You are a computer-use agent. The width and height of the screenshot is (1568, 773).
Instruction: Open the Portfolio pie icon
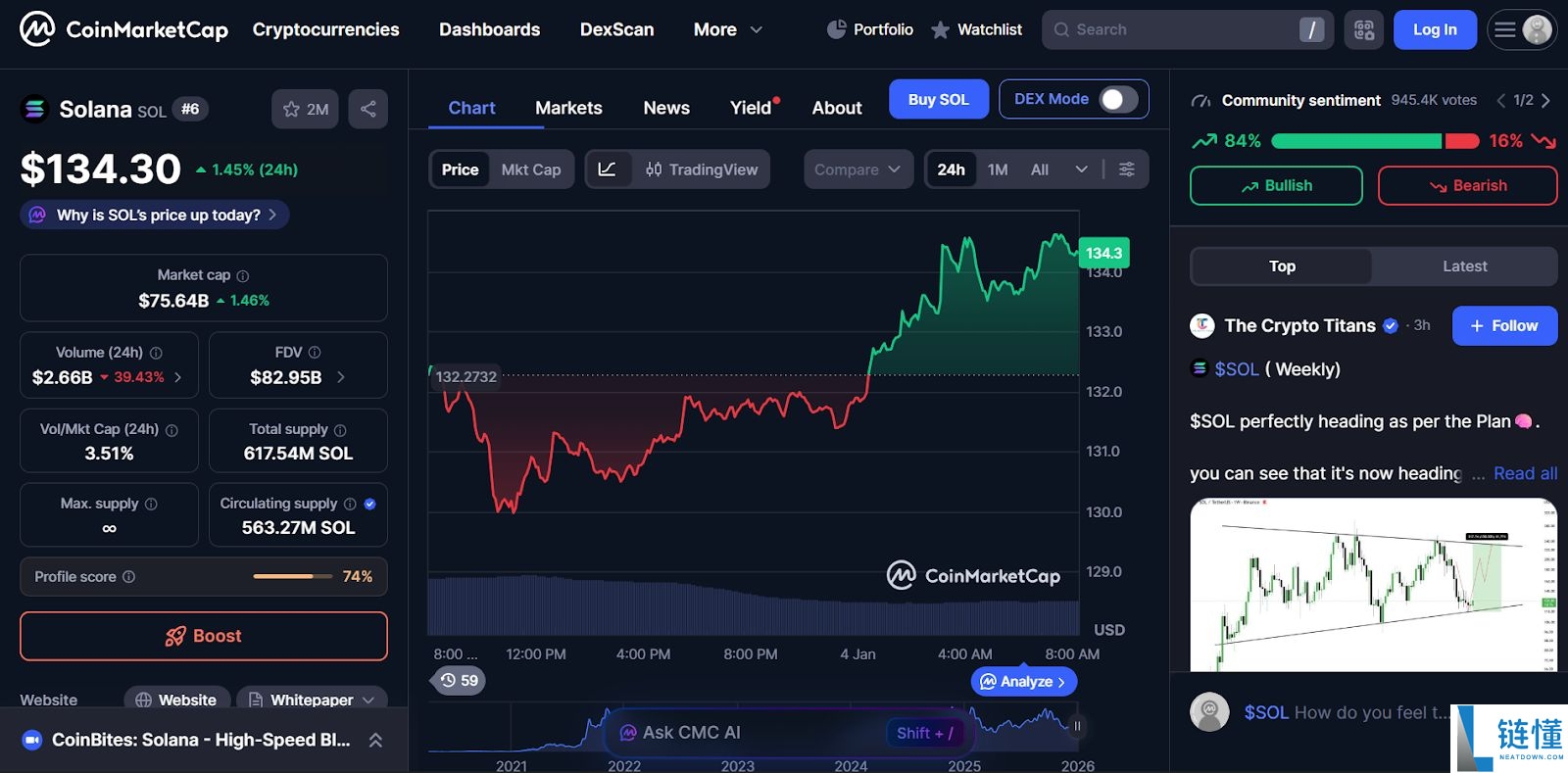point(836,29)
